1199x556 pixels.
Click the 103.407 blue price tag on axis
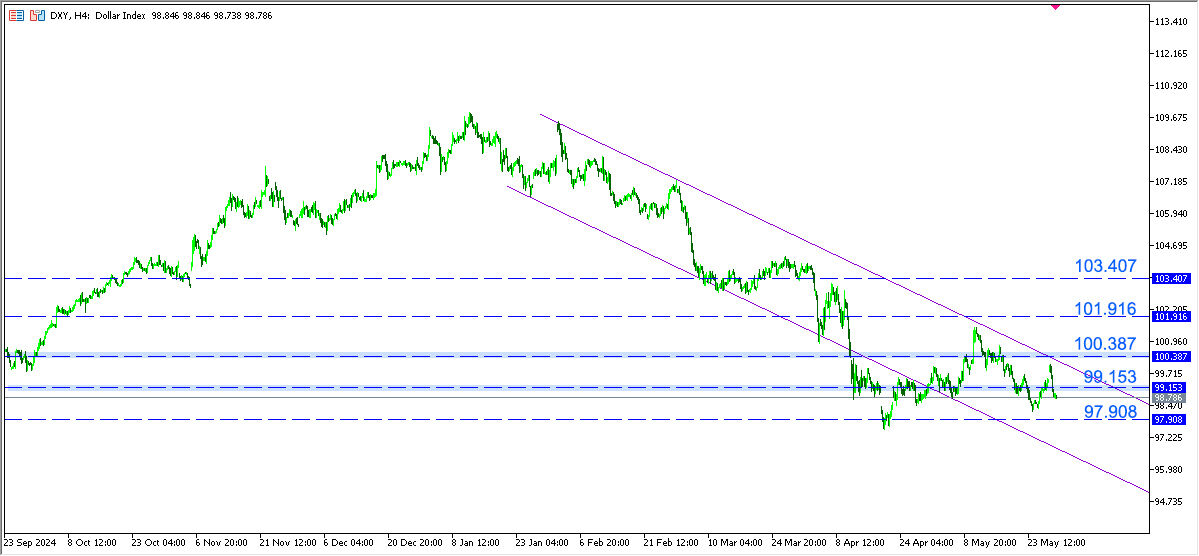click(x=1169, y=279)
